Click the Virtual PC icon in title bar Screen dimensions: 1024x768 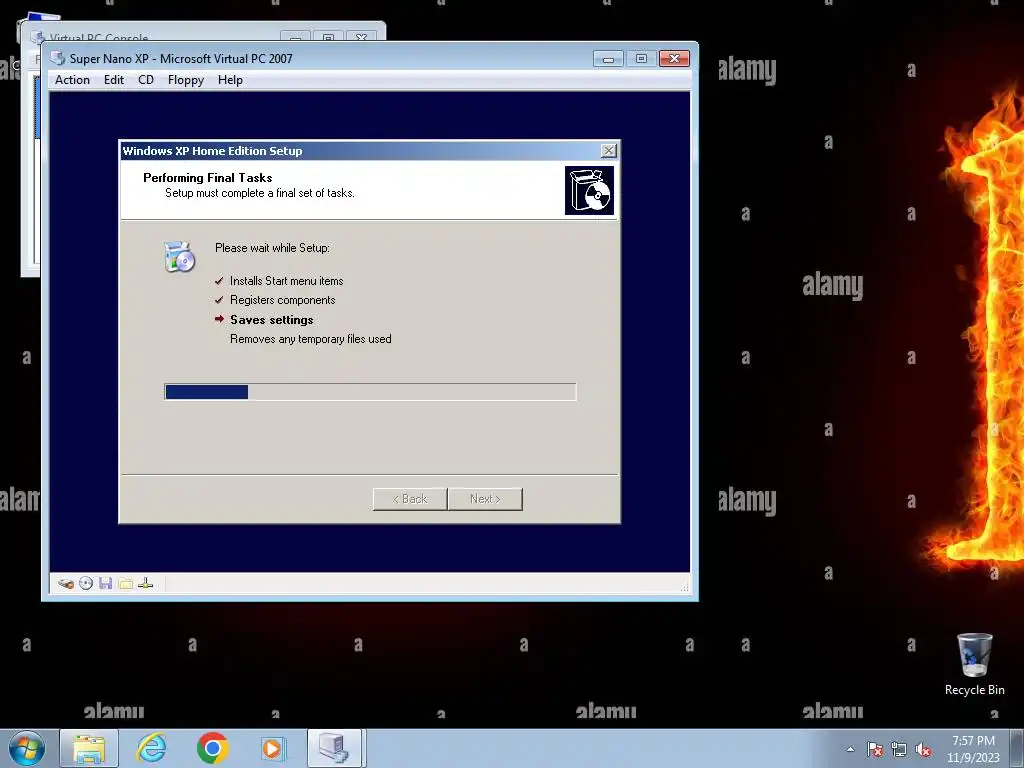pos(58,58)
